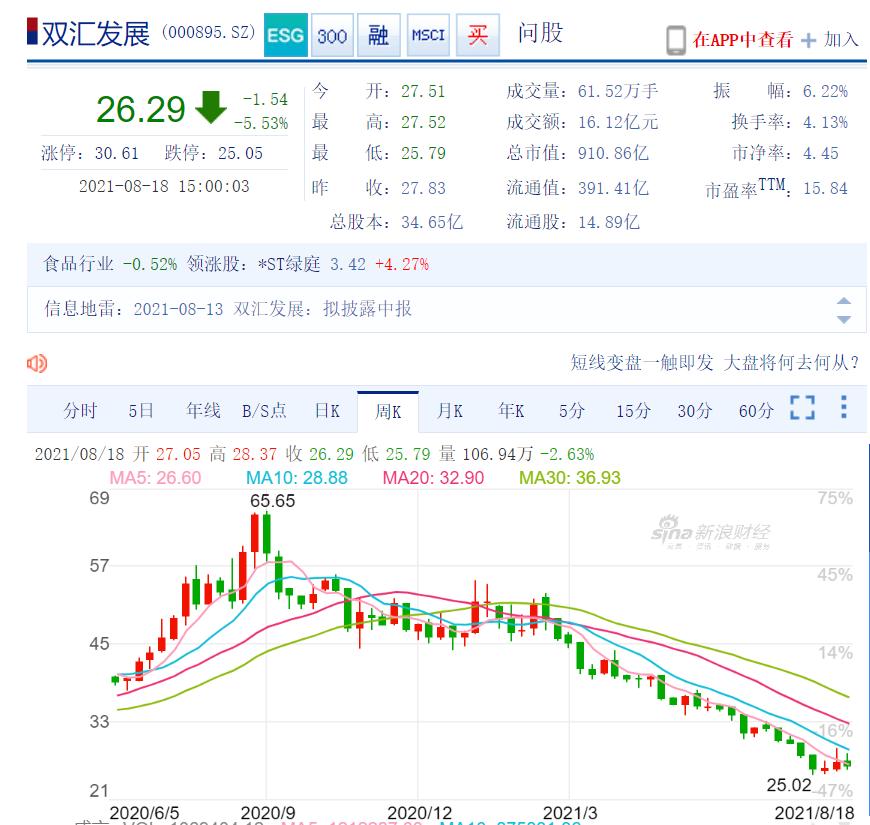Switch to 月K monthly chart tab
This screenshot has height=825, width=870.
(449, 410)
